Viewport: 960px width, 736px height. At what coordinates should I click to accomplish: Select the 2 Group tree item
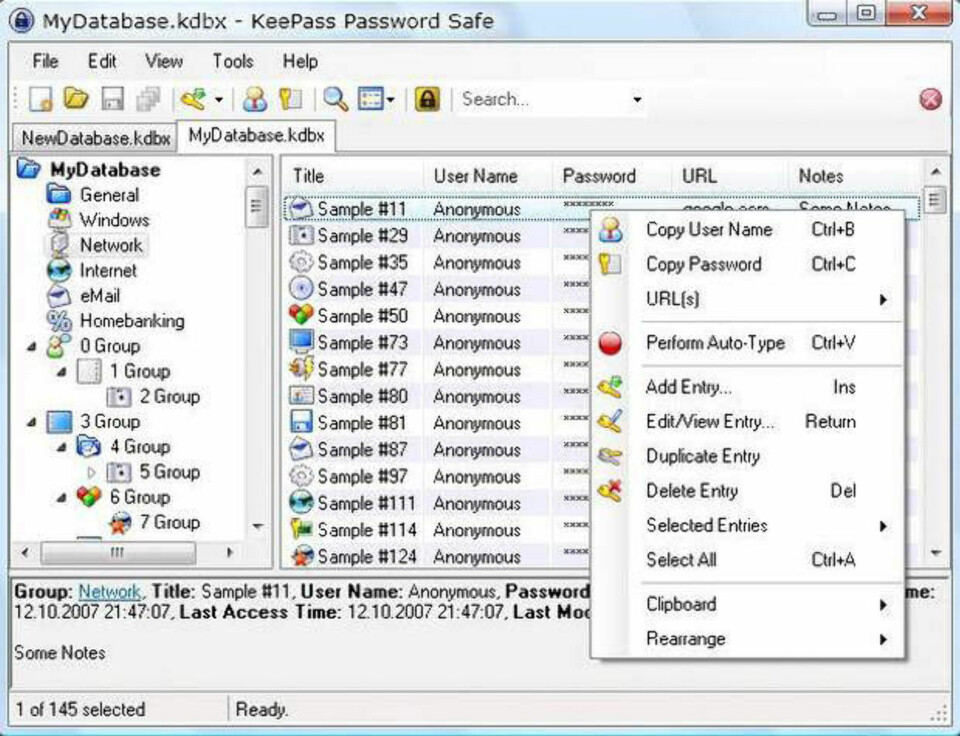coord(170,396)
